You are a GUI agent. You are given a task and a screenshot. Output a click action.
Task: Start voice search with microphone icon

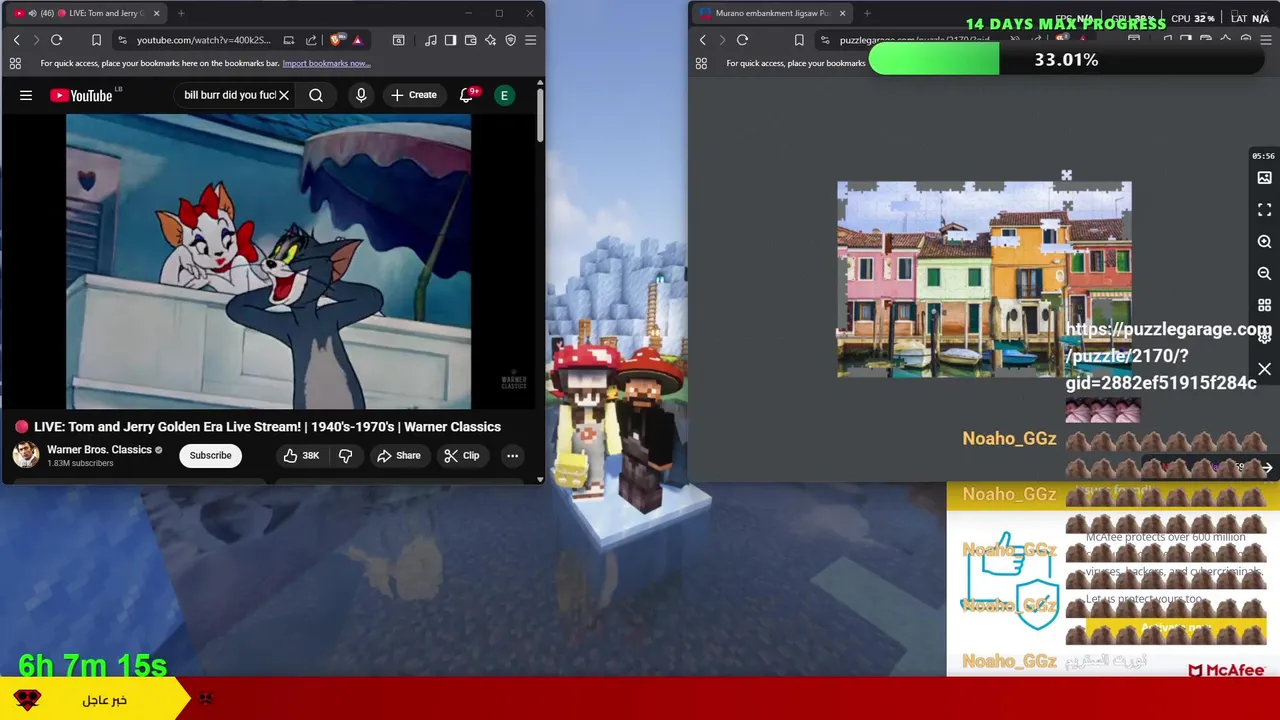pos(361,95)
